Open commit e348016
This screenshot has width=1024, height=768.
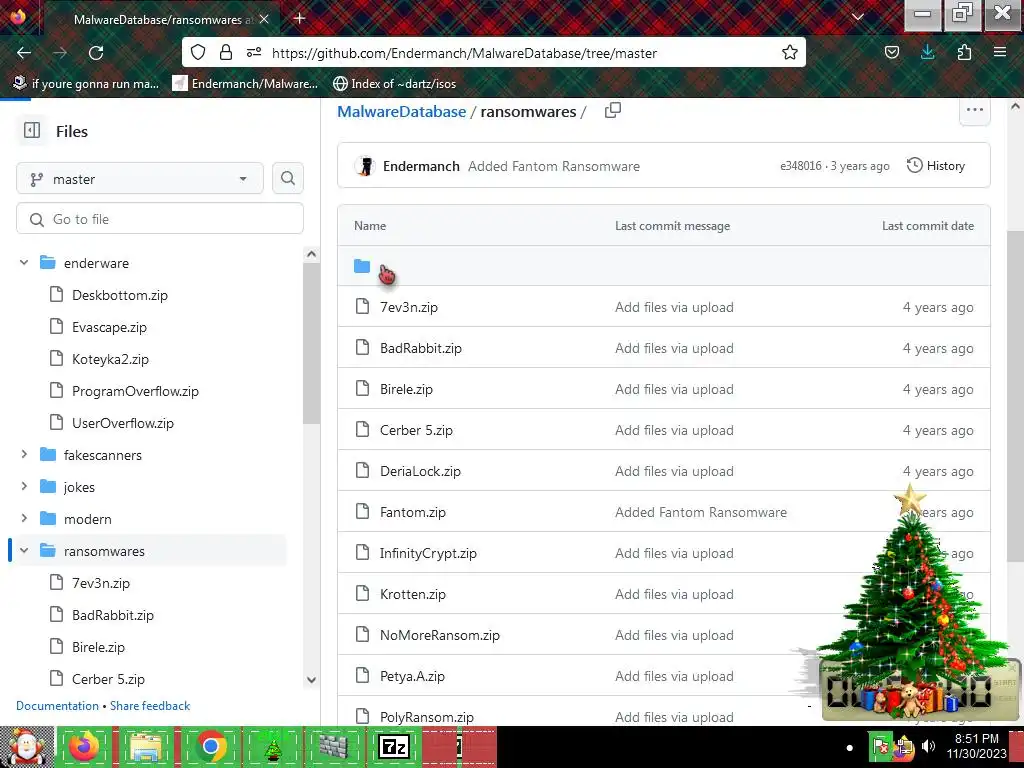pyautogui.click(x=801, y=166)
